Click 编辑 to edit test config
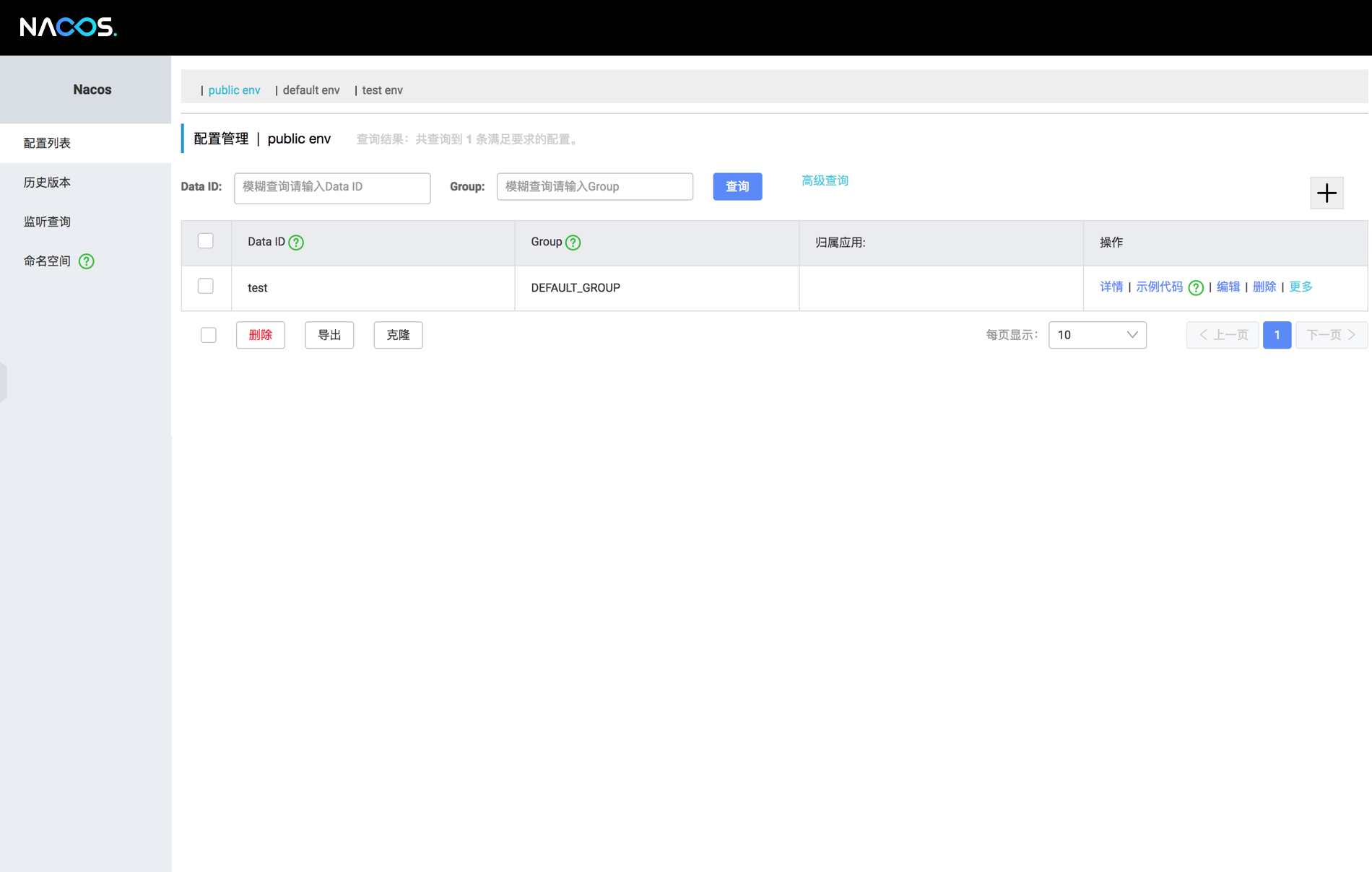1372x872 pixels. click(1228, 287)
